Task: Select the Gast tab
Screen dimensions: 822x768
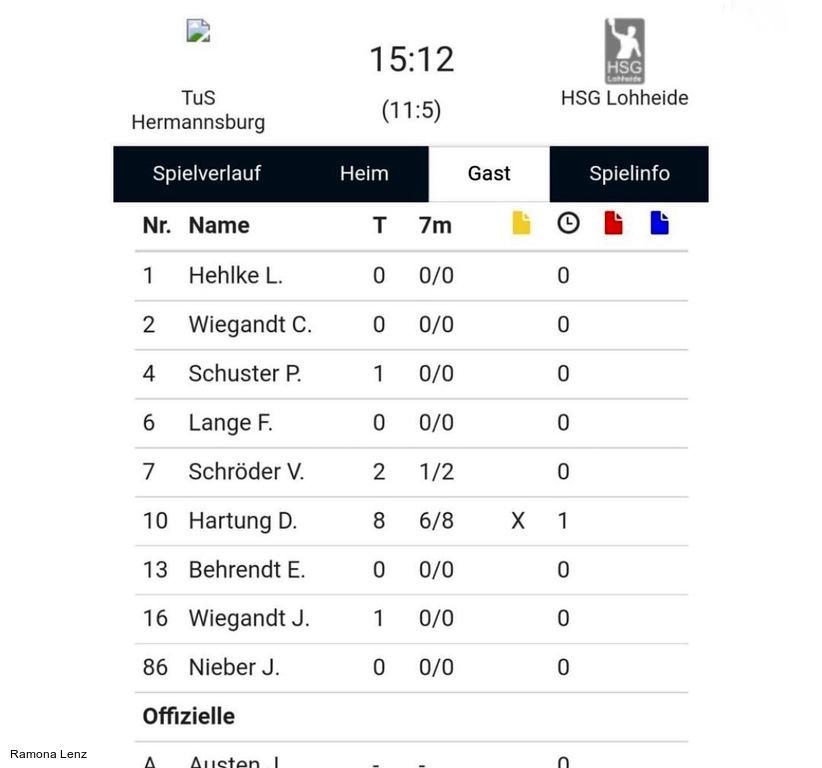Action: [x=489, y=174]
